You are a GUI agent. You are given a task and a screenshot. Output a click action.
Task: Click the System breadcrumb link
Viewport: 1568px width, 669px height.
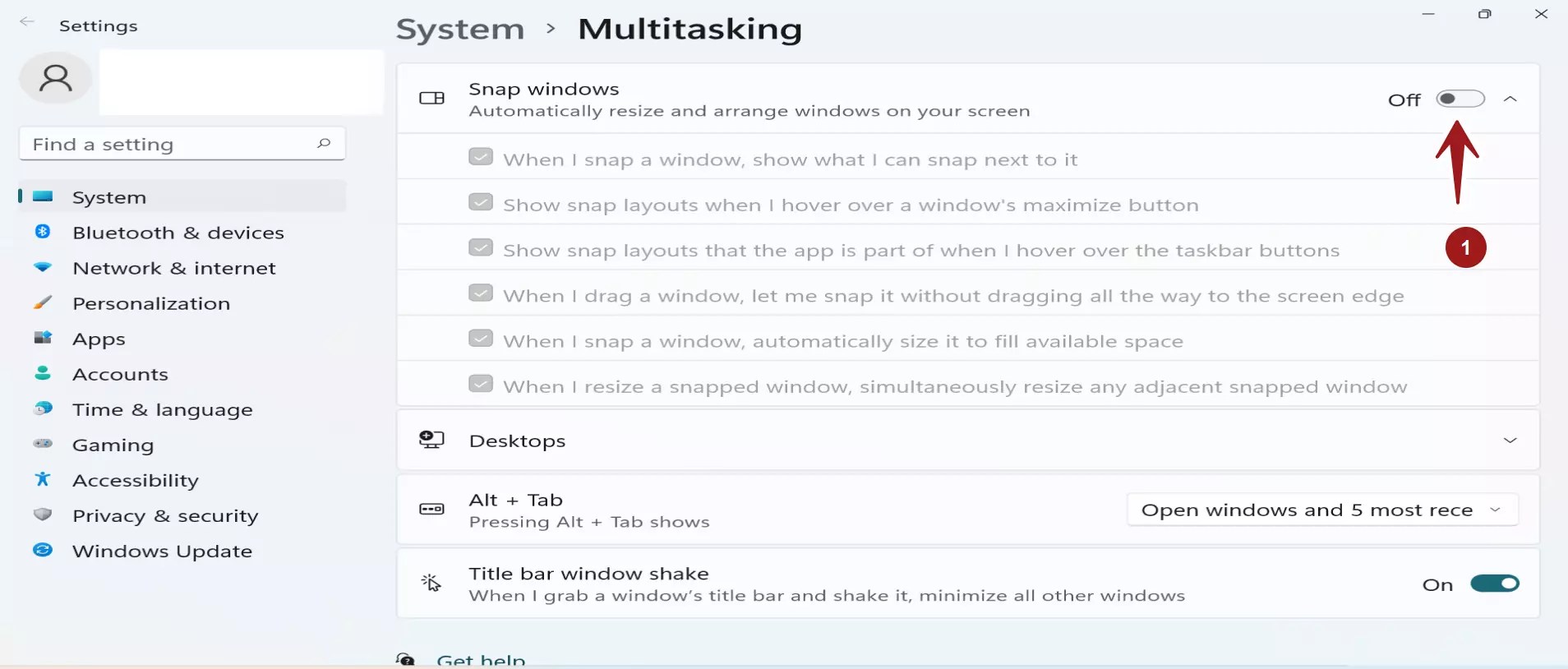[460, 30]
